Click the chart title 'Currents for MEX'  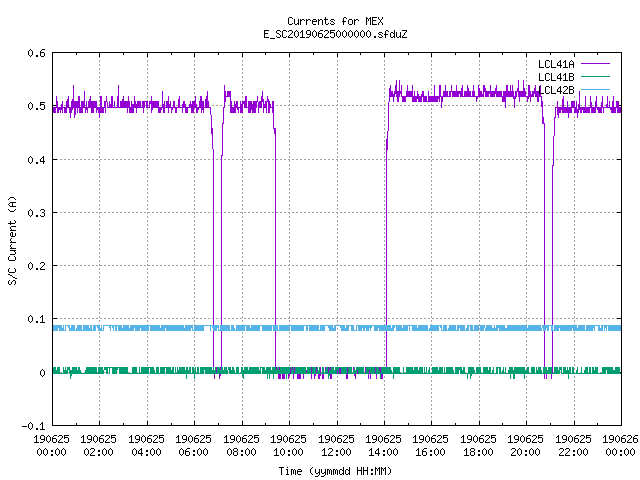(x=335, y=21)
